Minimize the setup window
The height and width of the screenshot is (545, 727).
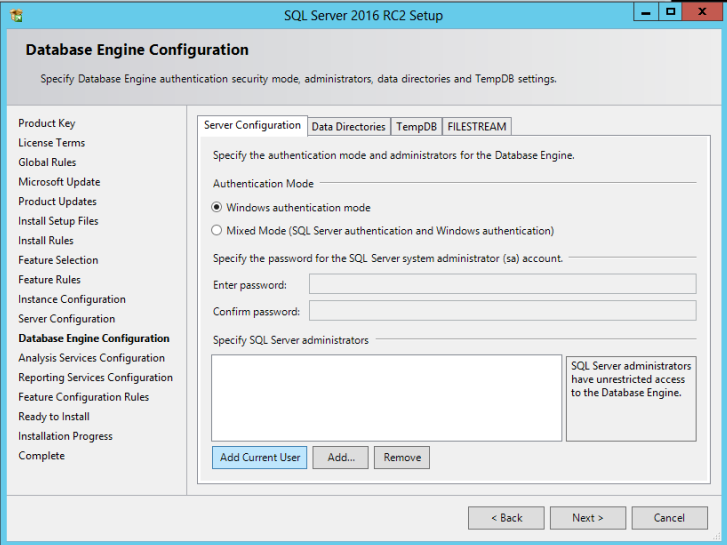pyautogui.click(x=645, y=12)
